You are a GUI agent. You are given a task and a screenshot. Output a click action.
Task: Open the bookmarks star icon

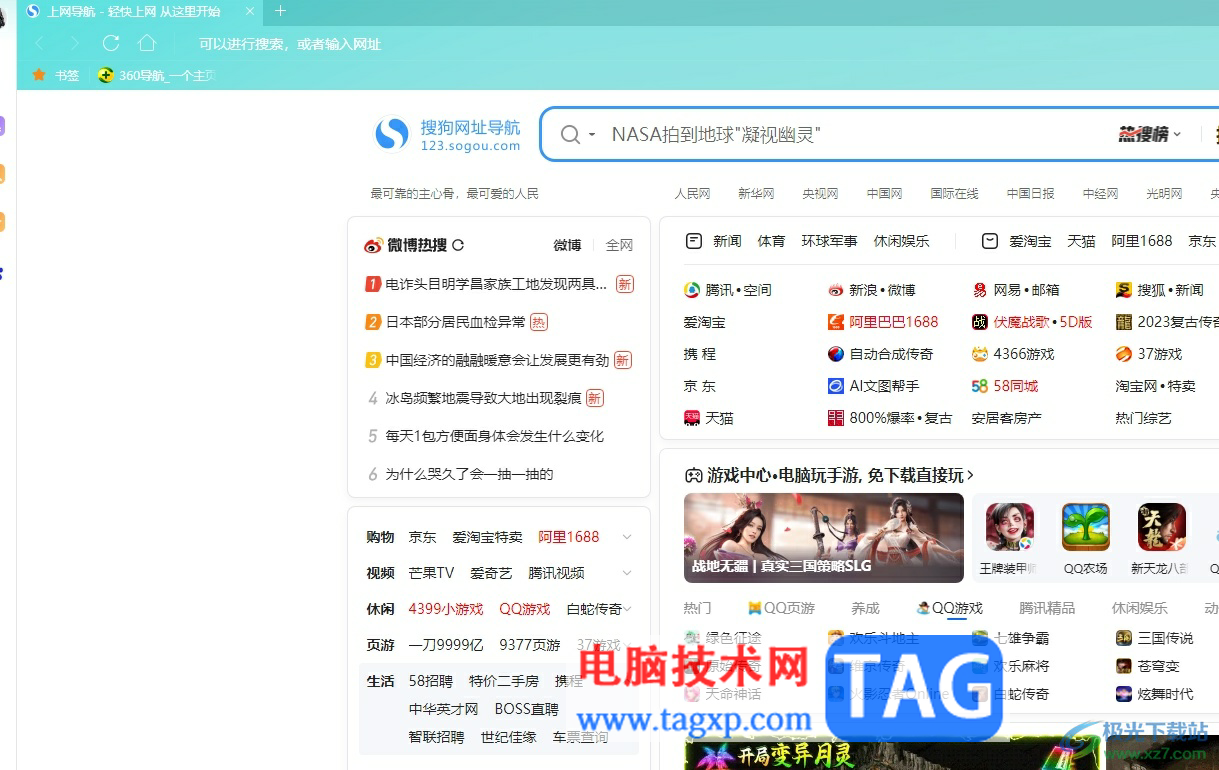[x=39, y=75]
